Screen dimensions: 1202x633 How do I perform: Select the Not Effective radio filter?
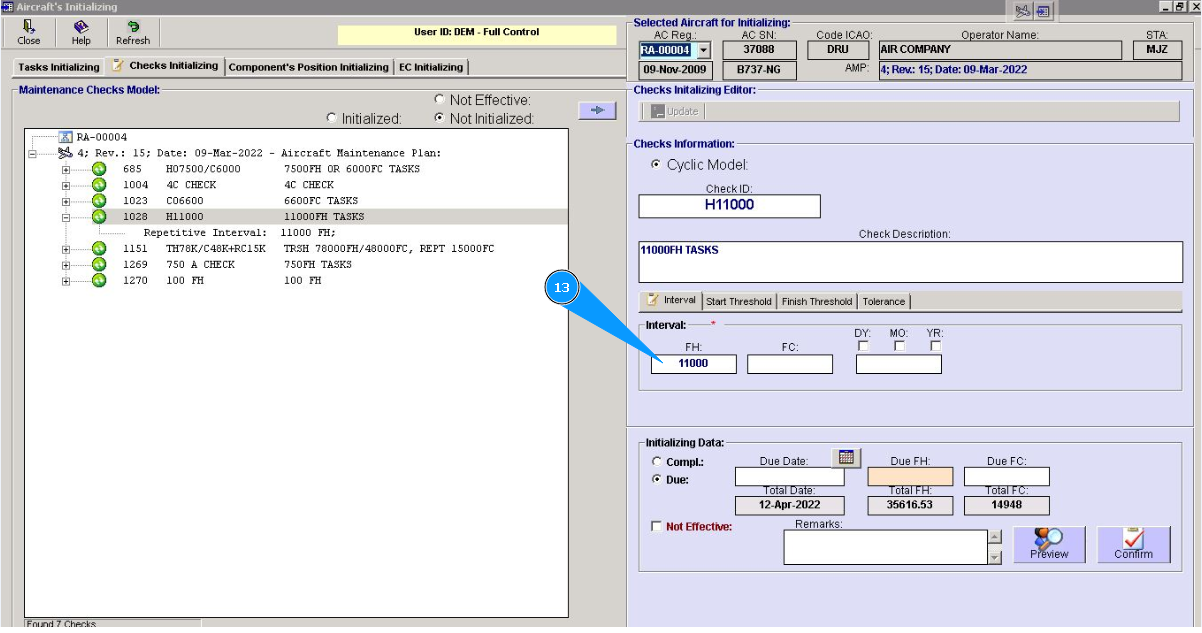click(x=440, y=100)
